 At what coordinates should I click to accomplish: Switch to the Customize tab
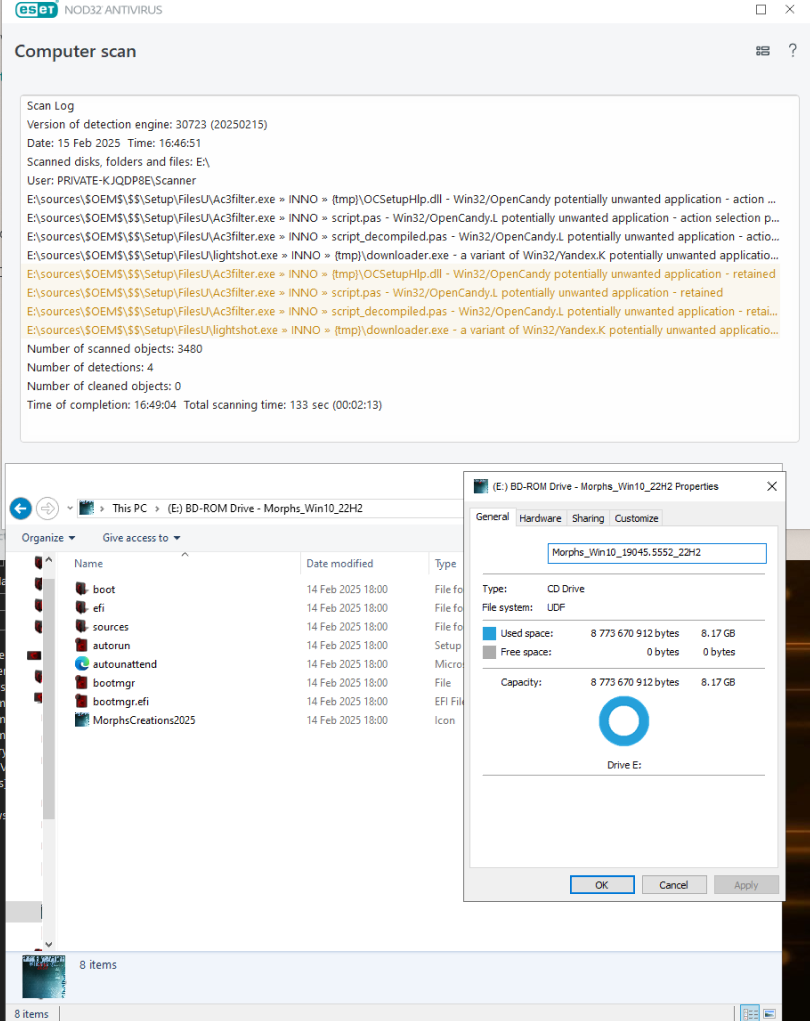click(636, 518)
